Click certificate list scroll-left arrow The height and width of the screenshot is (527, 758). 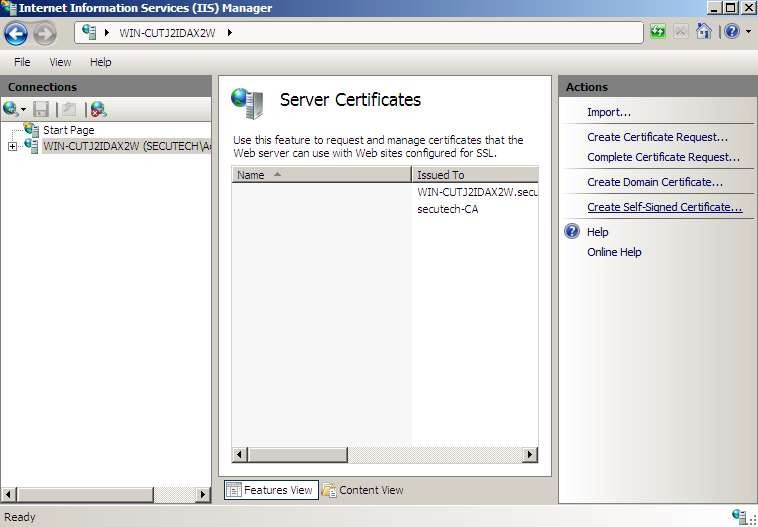(240, 454)
